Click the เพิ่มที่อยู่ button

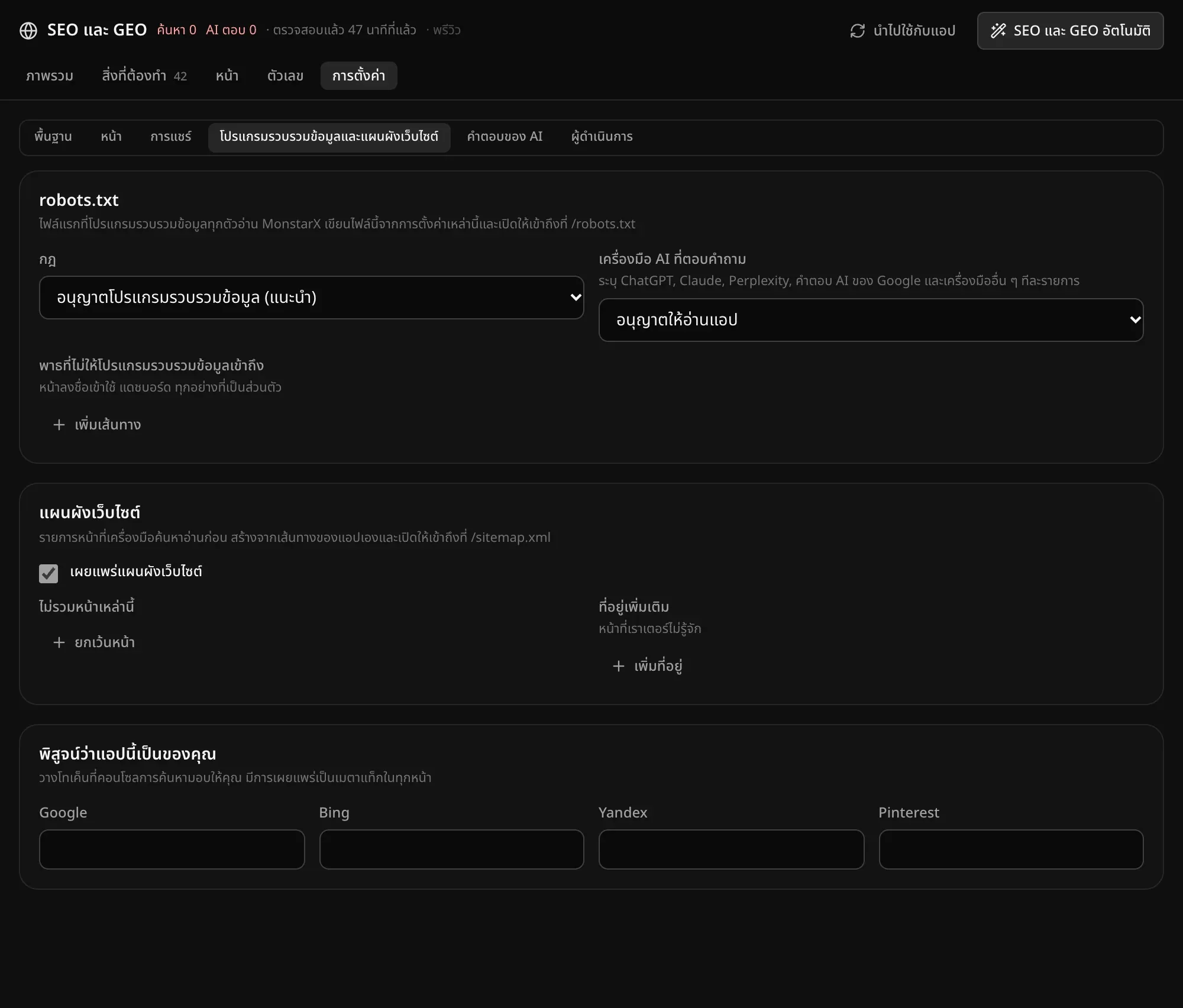click(648, 666)
